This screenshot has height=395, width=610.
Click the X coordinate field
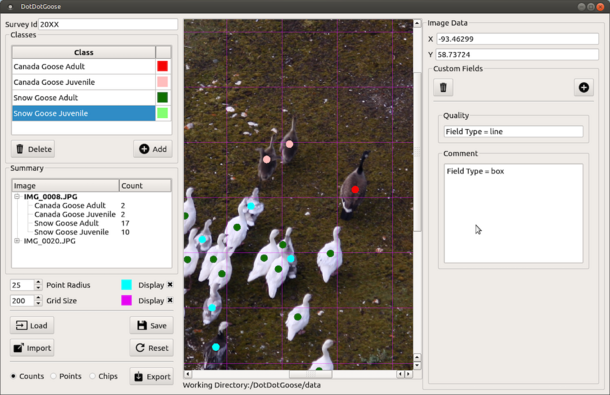pyautogui.click(x=517, y=39)
